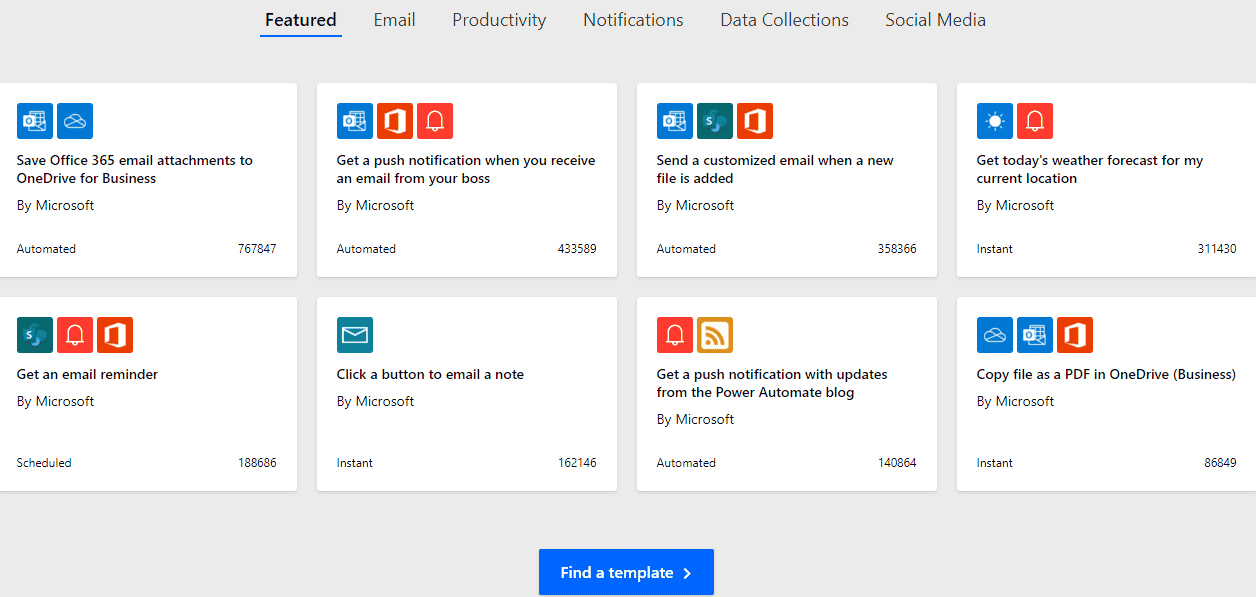Viewport: 1256px width, 597px height.
Task: Open Power Automate blog push notification title
Action: tap(772, 383)
